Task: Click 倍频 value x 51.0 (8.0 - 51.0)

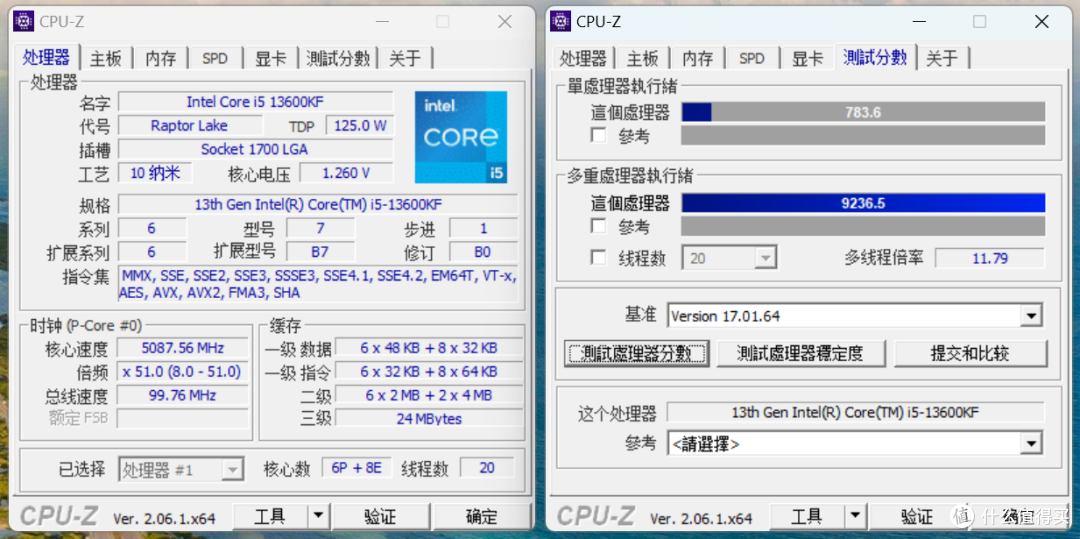Action: click(183, 372)
